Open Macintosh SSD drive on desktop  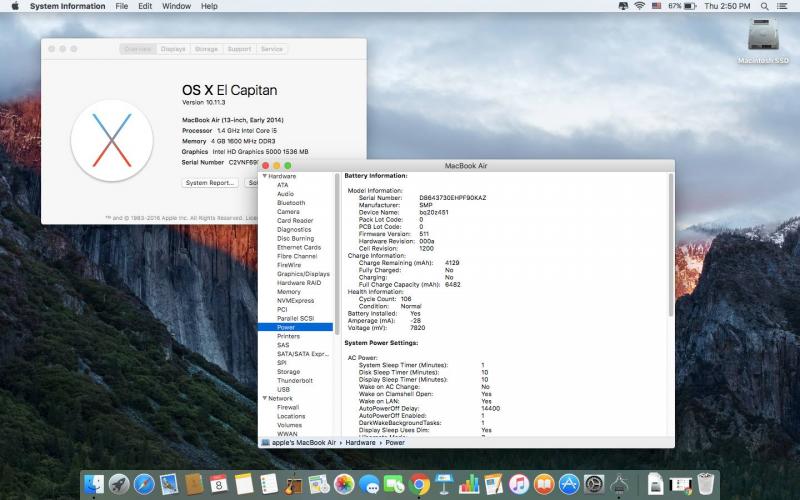point(763,41)
